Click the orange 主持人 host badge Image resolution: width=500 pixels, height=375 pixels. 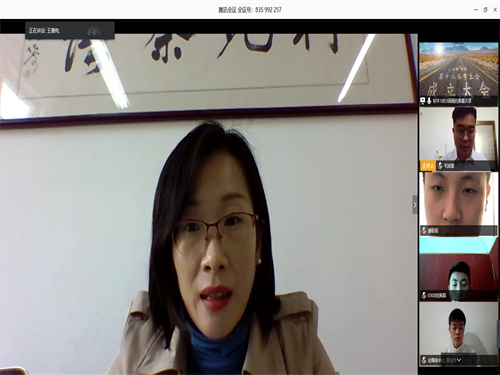tap(428, 166)
